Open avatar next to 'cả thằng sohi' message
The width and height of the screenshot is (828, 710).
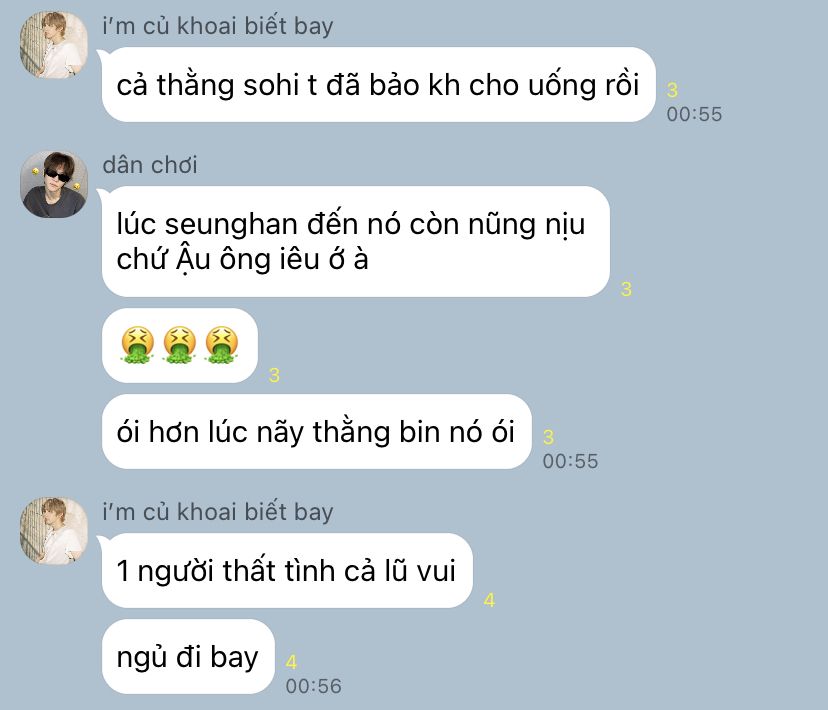pos(54,45)
